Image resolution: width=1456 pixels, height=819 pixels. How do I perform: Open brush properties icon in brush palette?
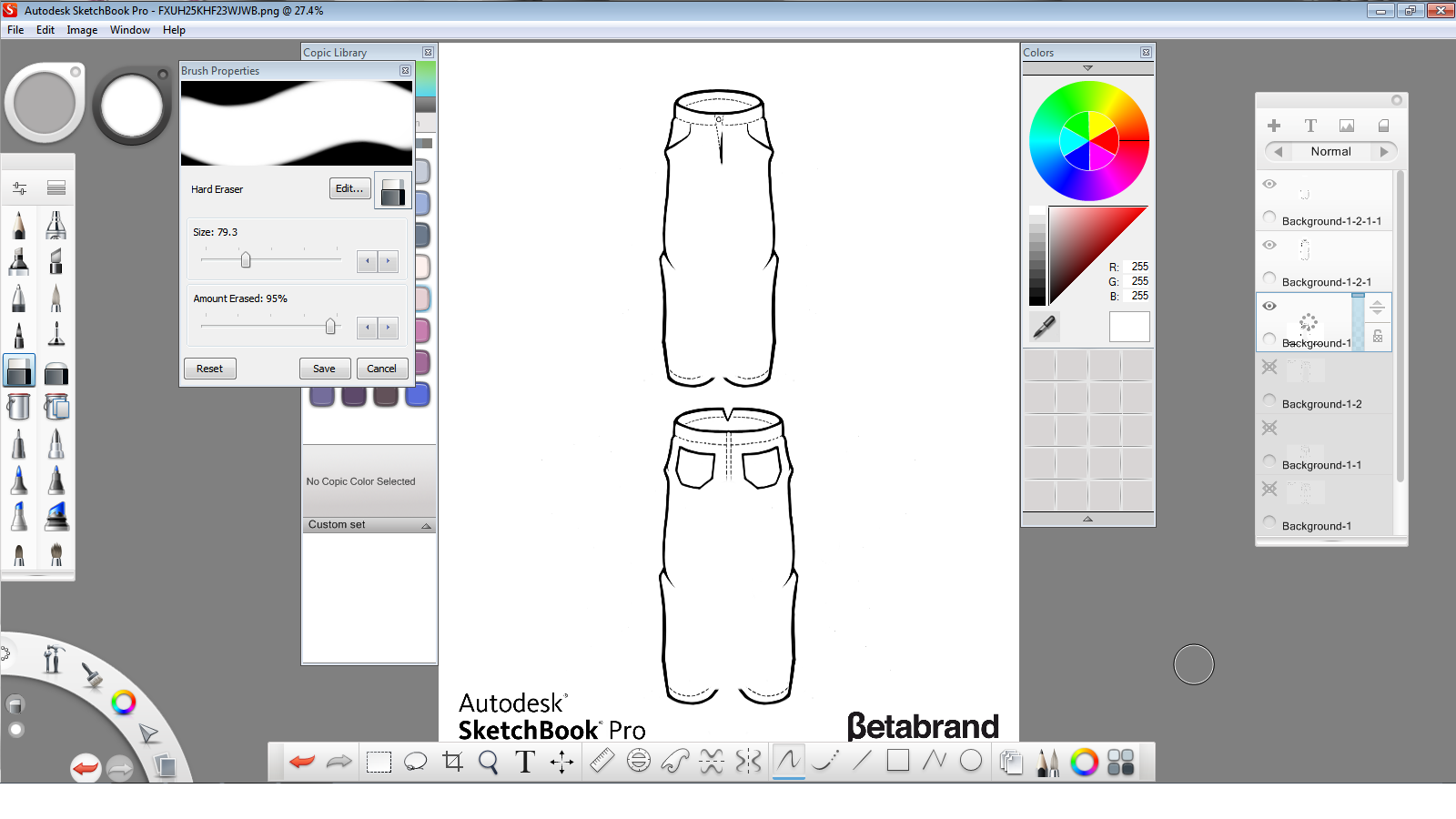[x=19, y=188]
